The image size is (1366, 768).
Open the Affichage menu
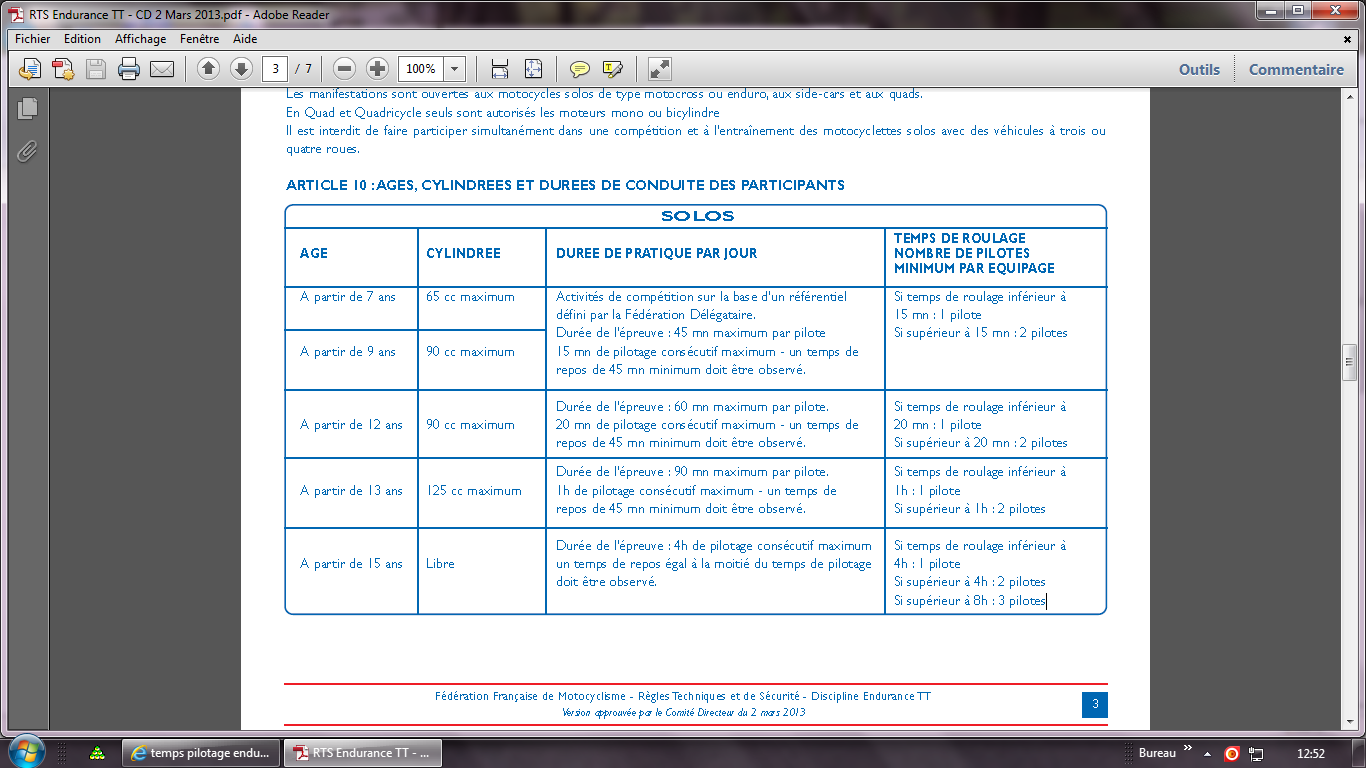coord(140,39)
